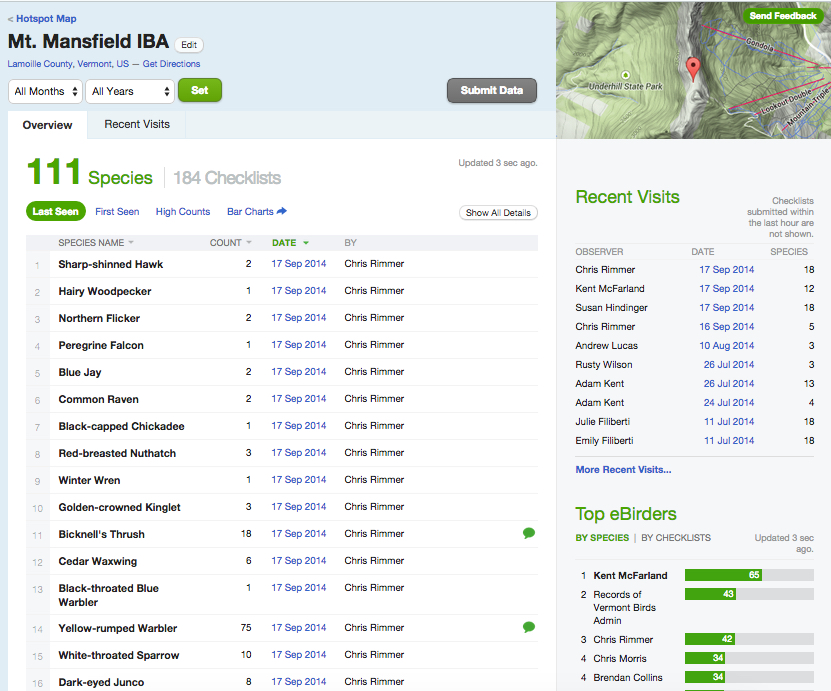This screenshot has width=831, height=691.
Task: Click the Send Feedback button on map
Action: [x=783, y=16]
